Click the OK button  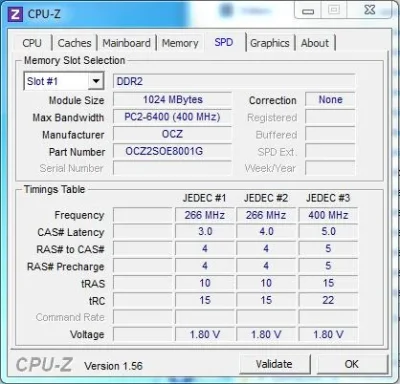click(x=352, y=364)
